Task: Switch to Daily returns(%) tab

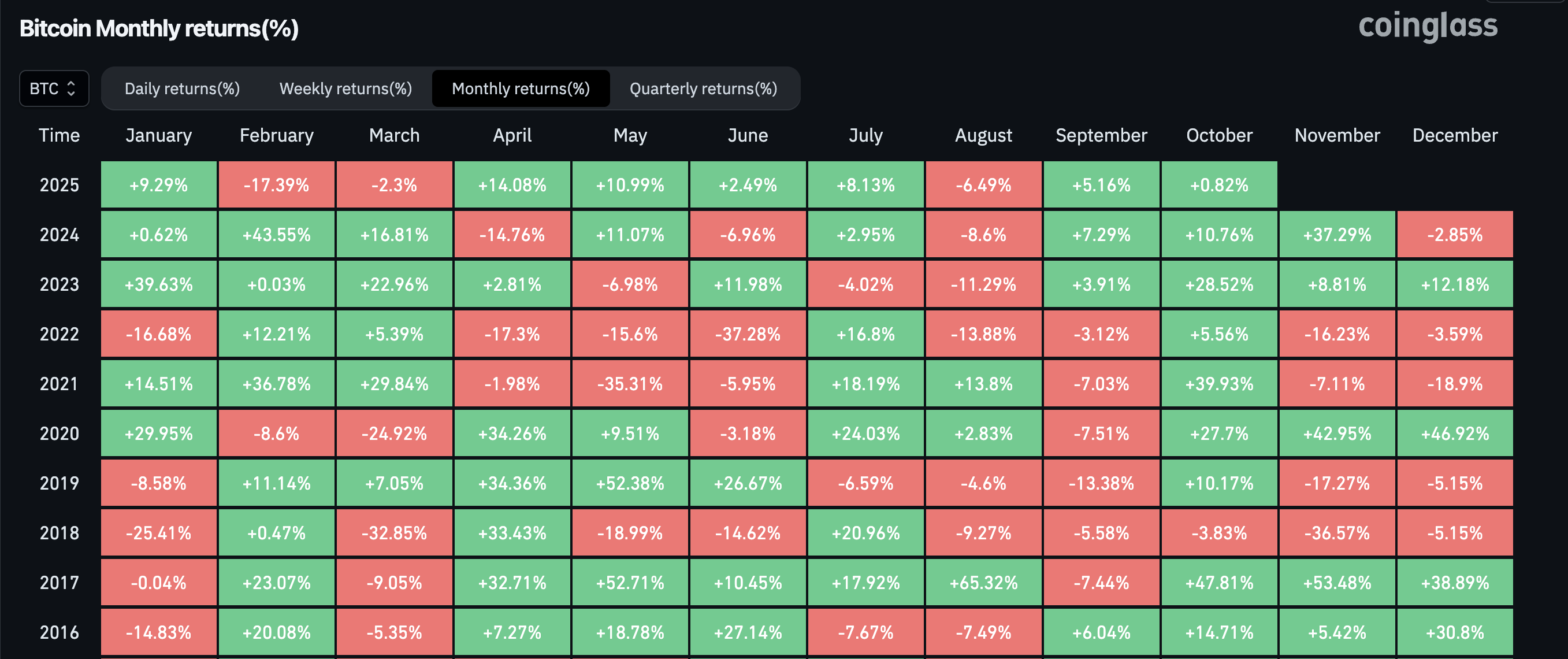Action: coord(182,88)
